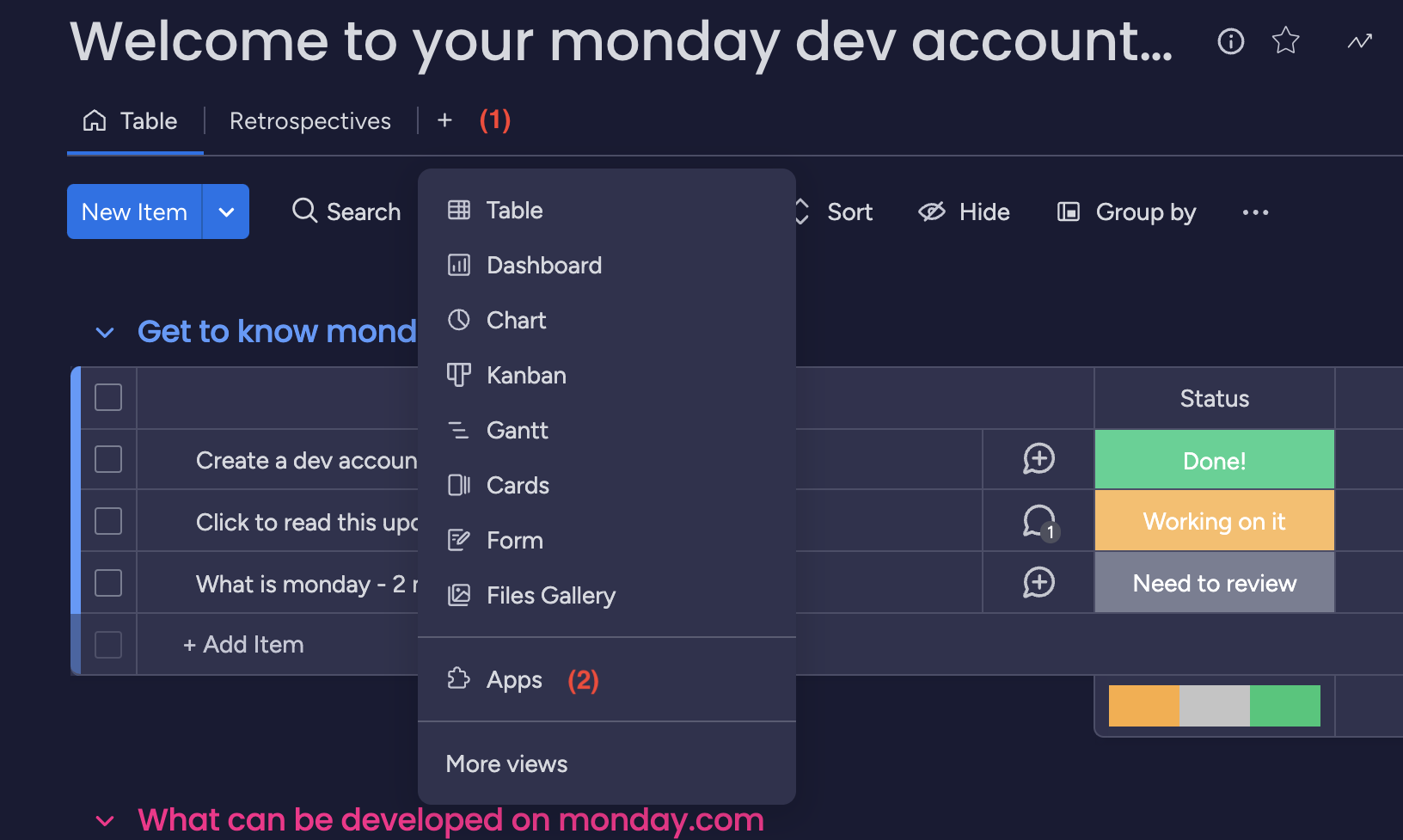Collapse What can be developed group
This screenshot has height=840, width=1403.
click(x=105, y=821)
